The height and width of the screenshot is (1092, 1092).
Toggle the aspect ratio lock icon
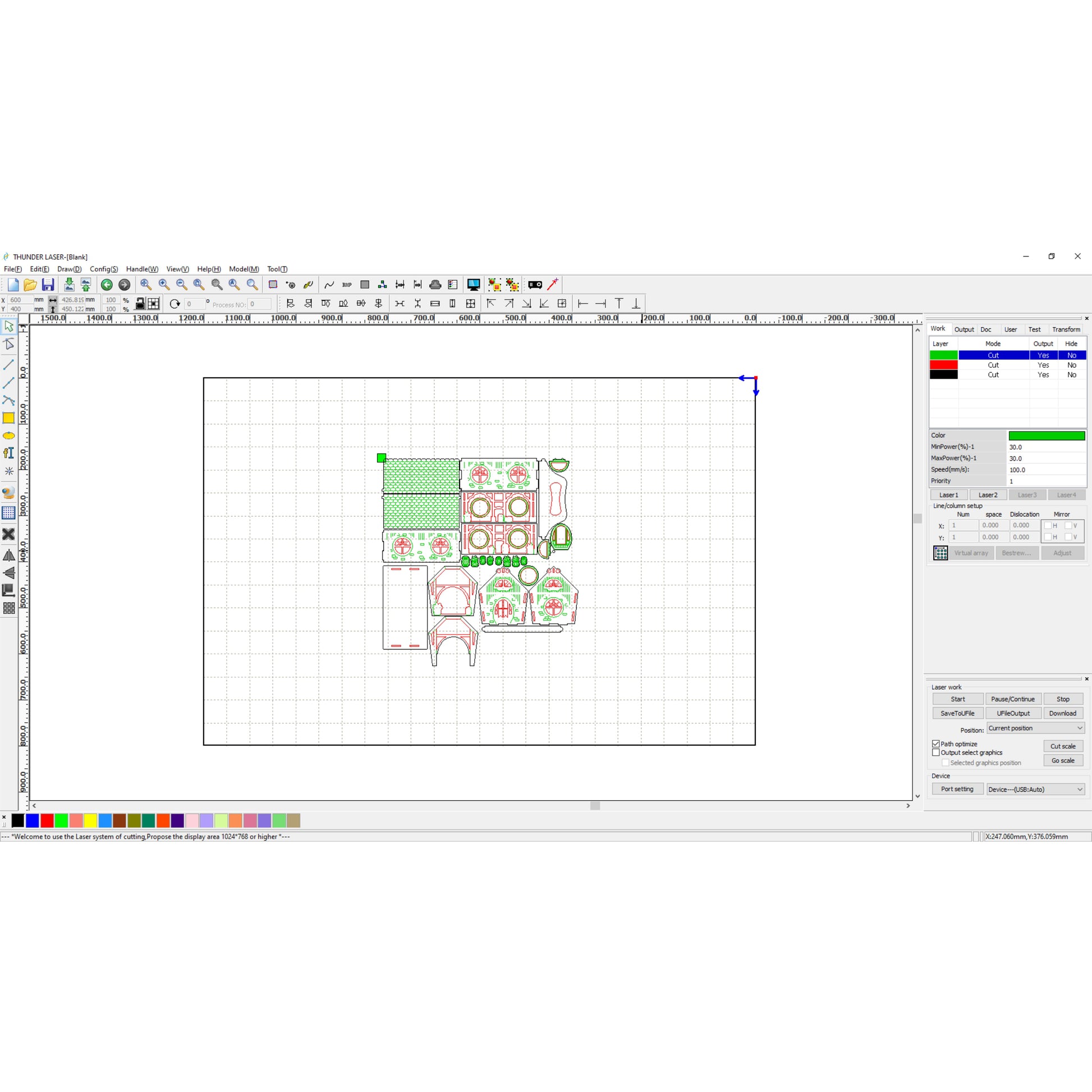point(140,304)
